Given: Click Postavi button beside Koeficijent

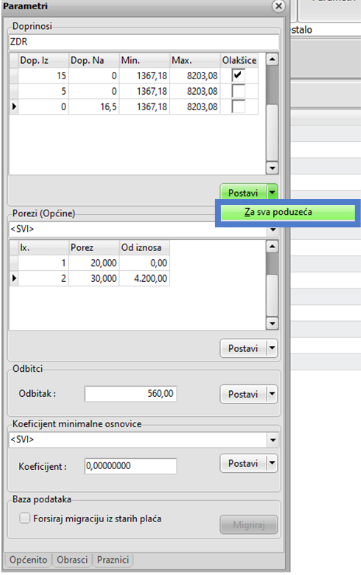Looking at the screenshot, I should pyautogui.click(x=243, y=464).
